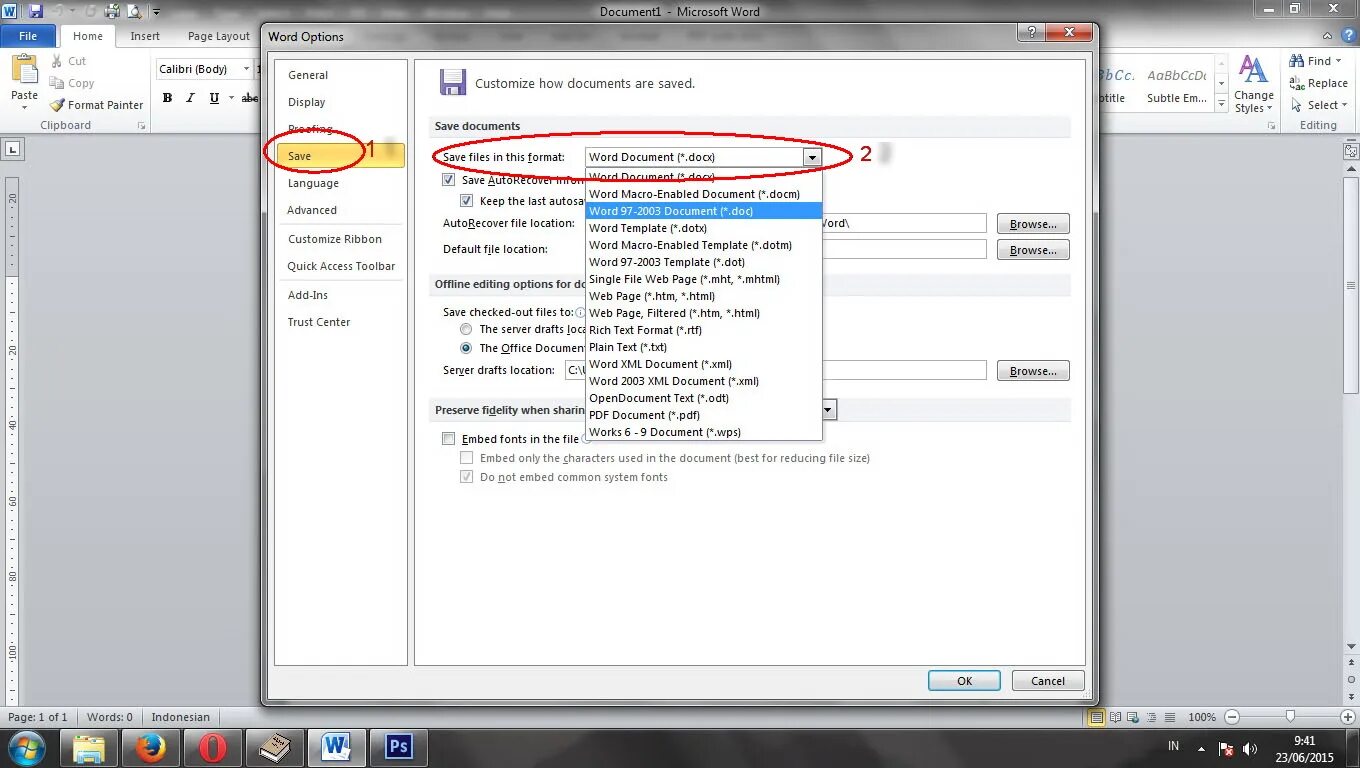Image resolution: width=1360 pixels, height=768 pixels.
Task: Select the Office Document Cache radio button
Action: (466, 348)
